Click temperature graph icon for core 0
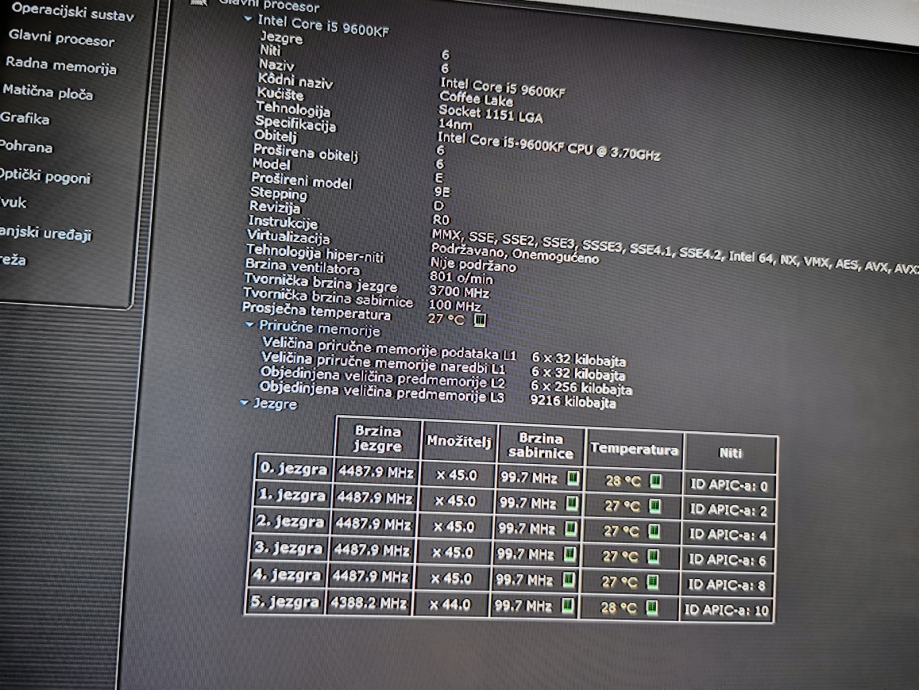The image size is (919, 690). pyautogui.click(x=656, y=481)
